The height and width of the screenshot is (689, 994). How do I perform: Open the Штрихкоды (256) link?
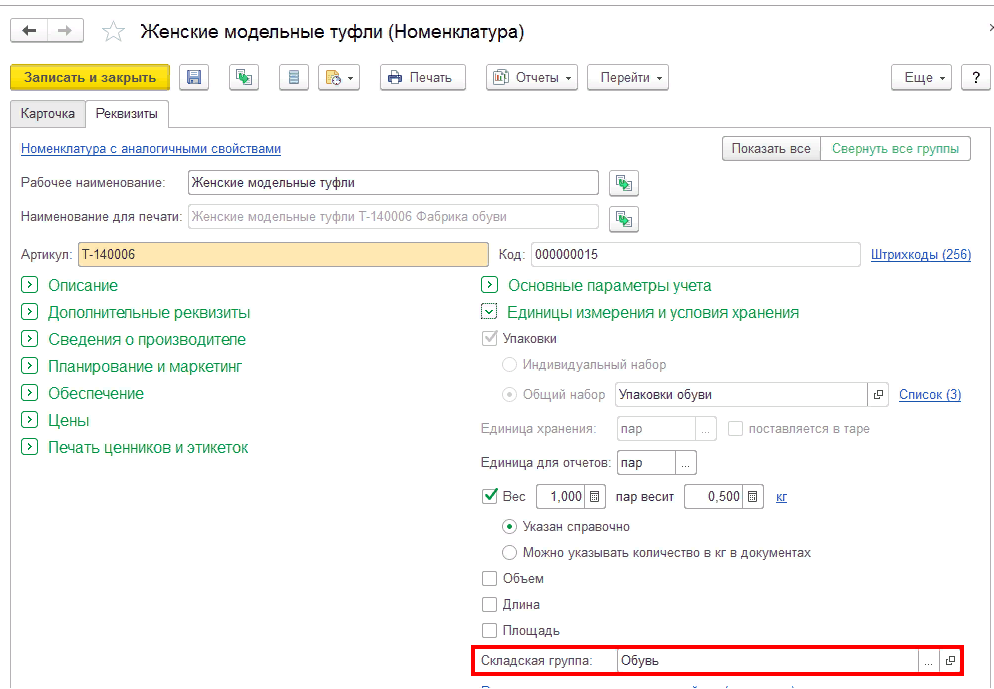tap(920, 255)
